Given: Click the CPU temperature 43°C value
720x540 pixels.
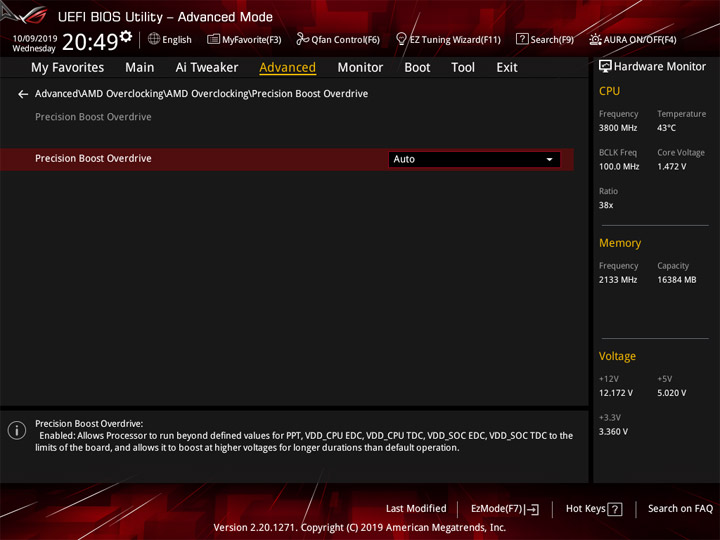Looking at the screenshot, I should [x=666, y=128].
